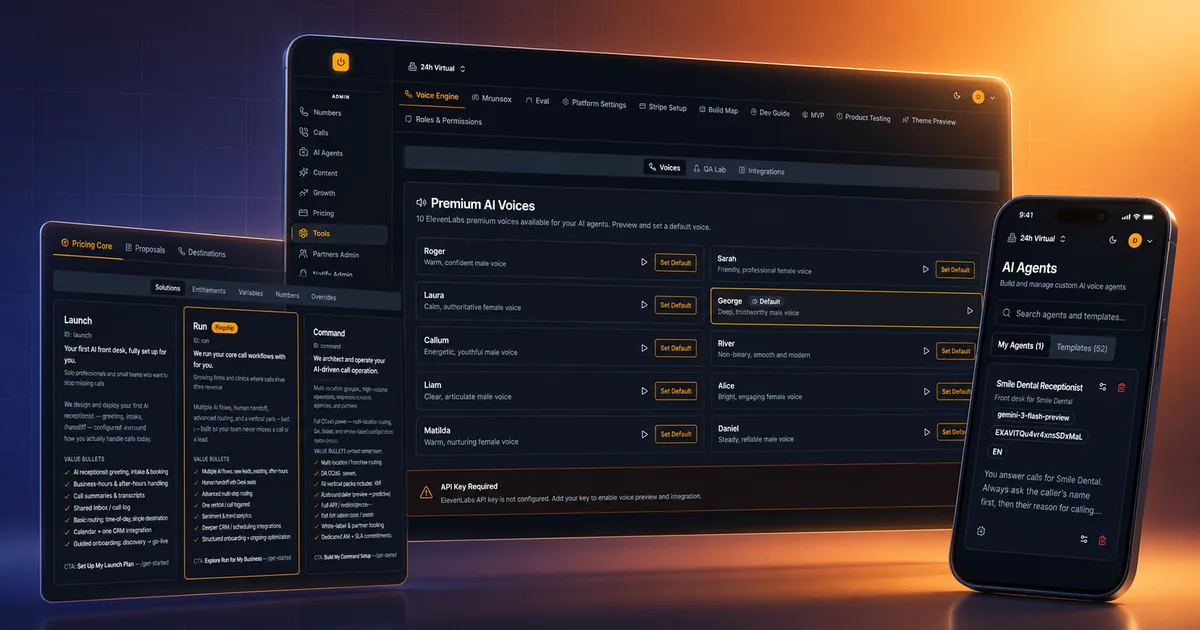
Task: Click bottom sliders icon on phone agent card
Action: (x=1083, y=540)
